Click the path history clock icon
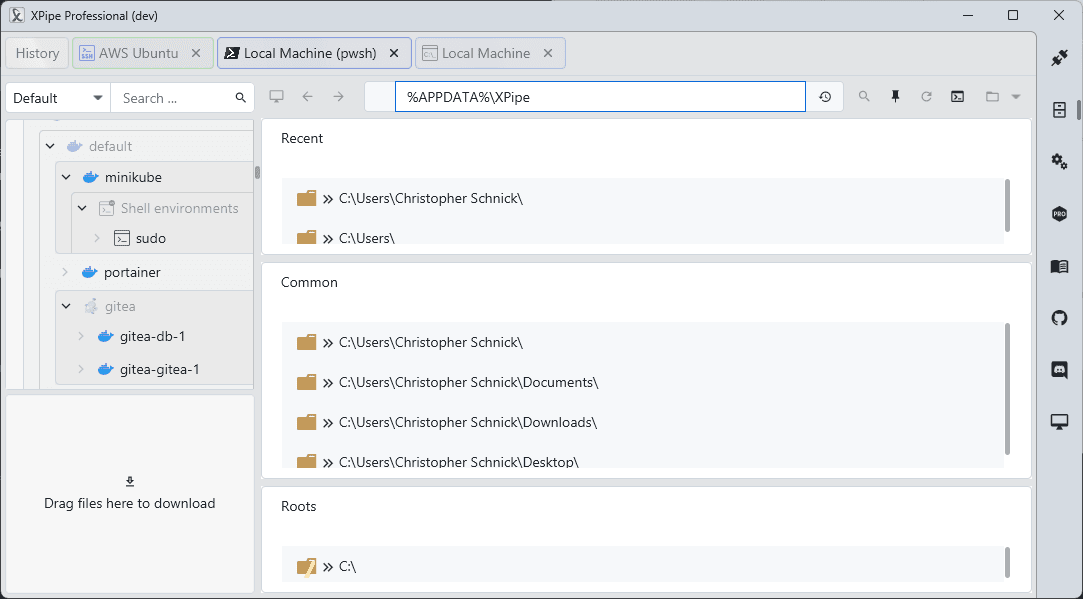 coord(825,97)
